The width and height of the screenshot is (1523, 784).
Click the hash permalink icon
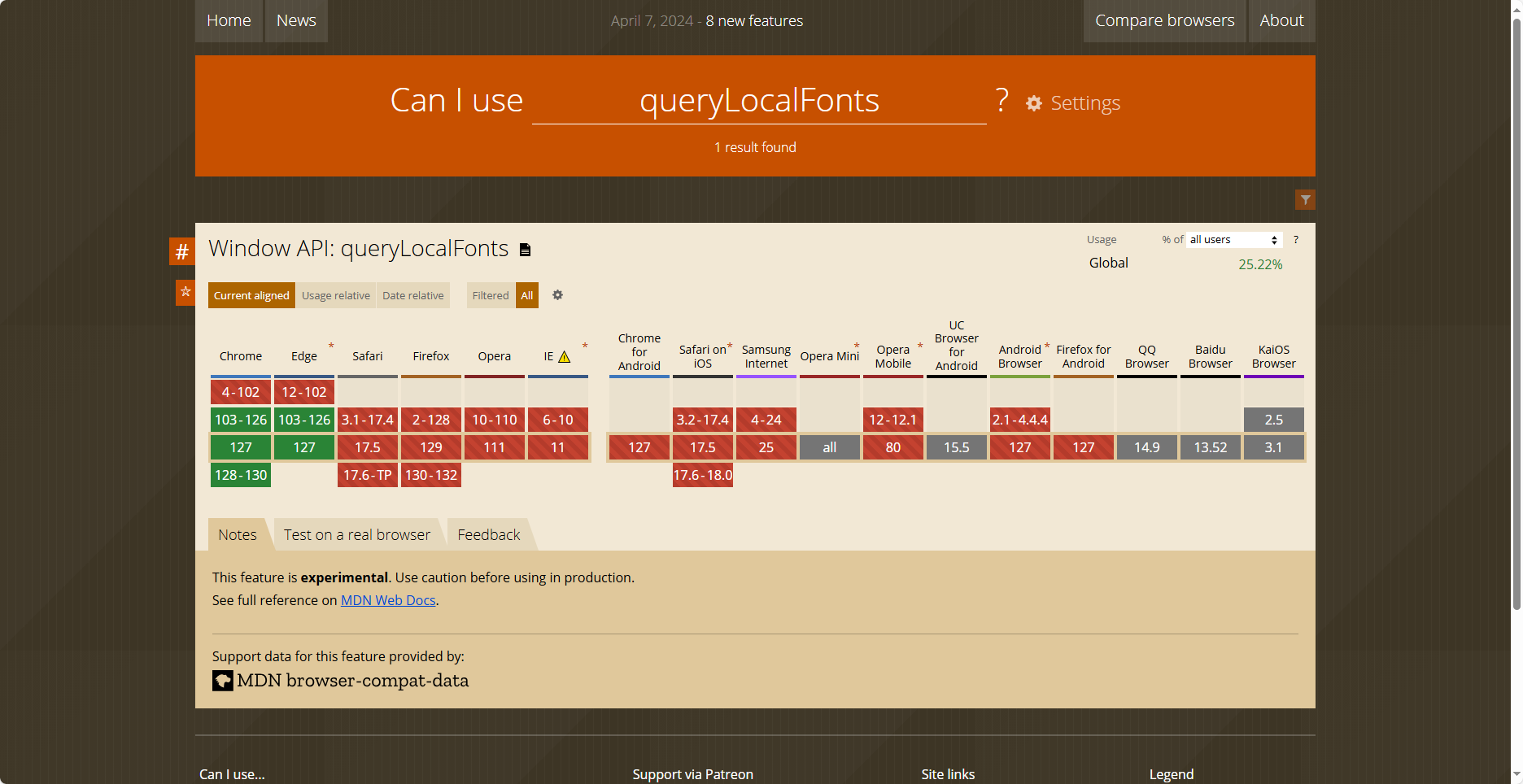[x=182, y=251]
